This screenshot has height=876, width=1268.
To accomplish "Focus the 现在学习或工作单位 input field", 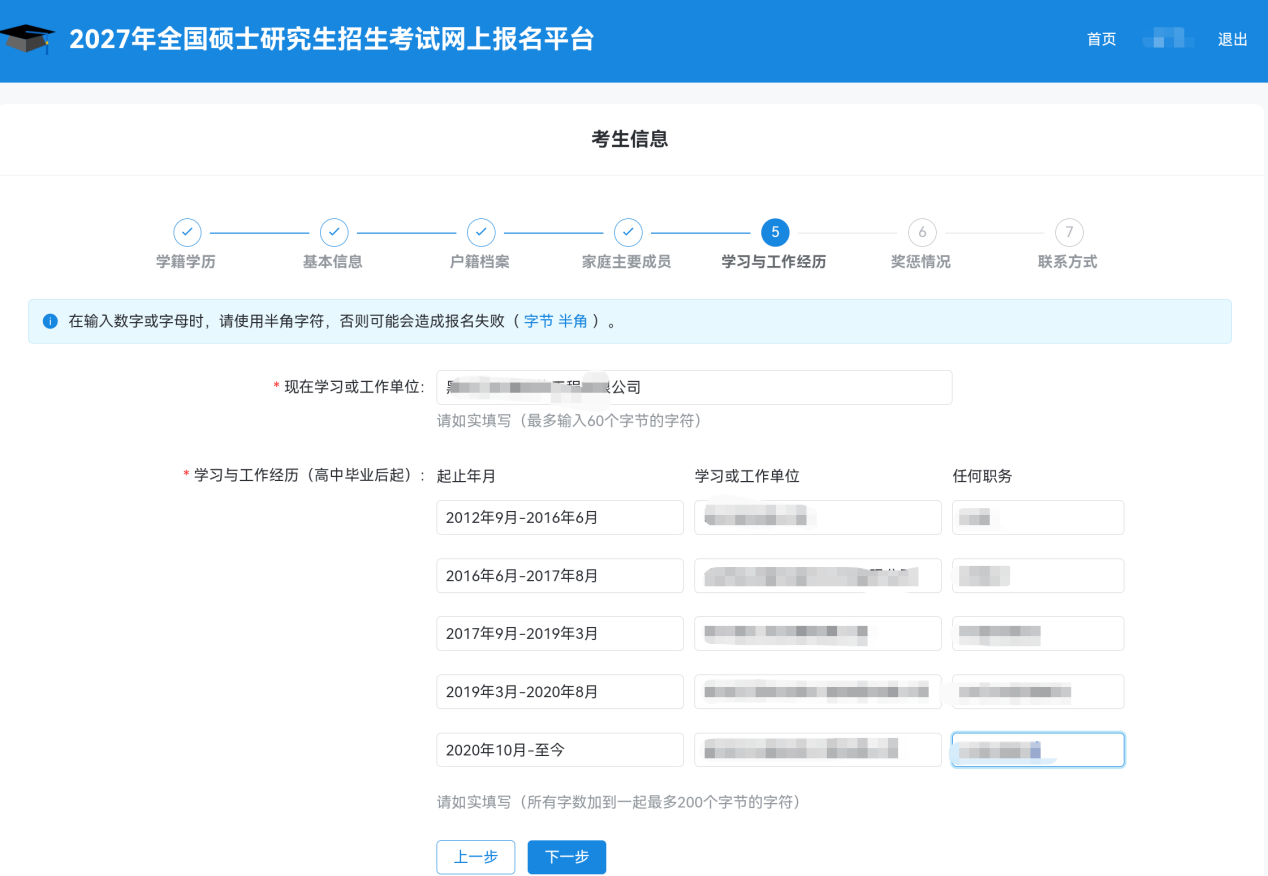I will [694, 387].
